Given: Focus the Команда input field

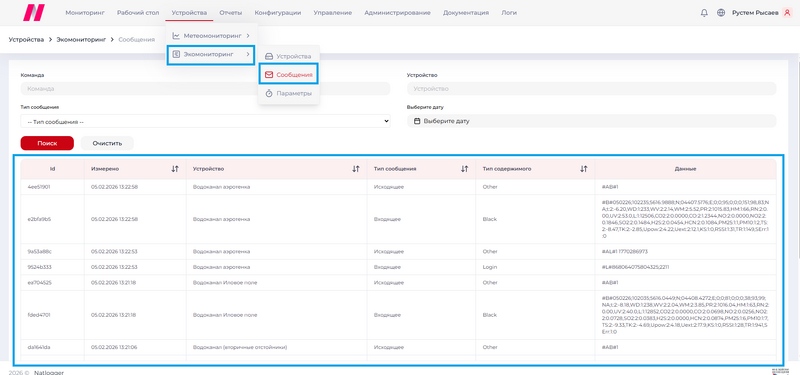Looking at the screenshot, I should (x=206, y=88).
